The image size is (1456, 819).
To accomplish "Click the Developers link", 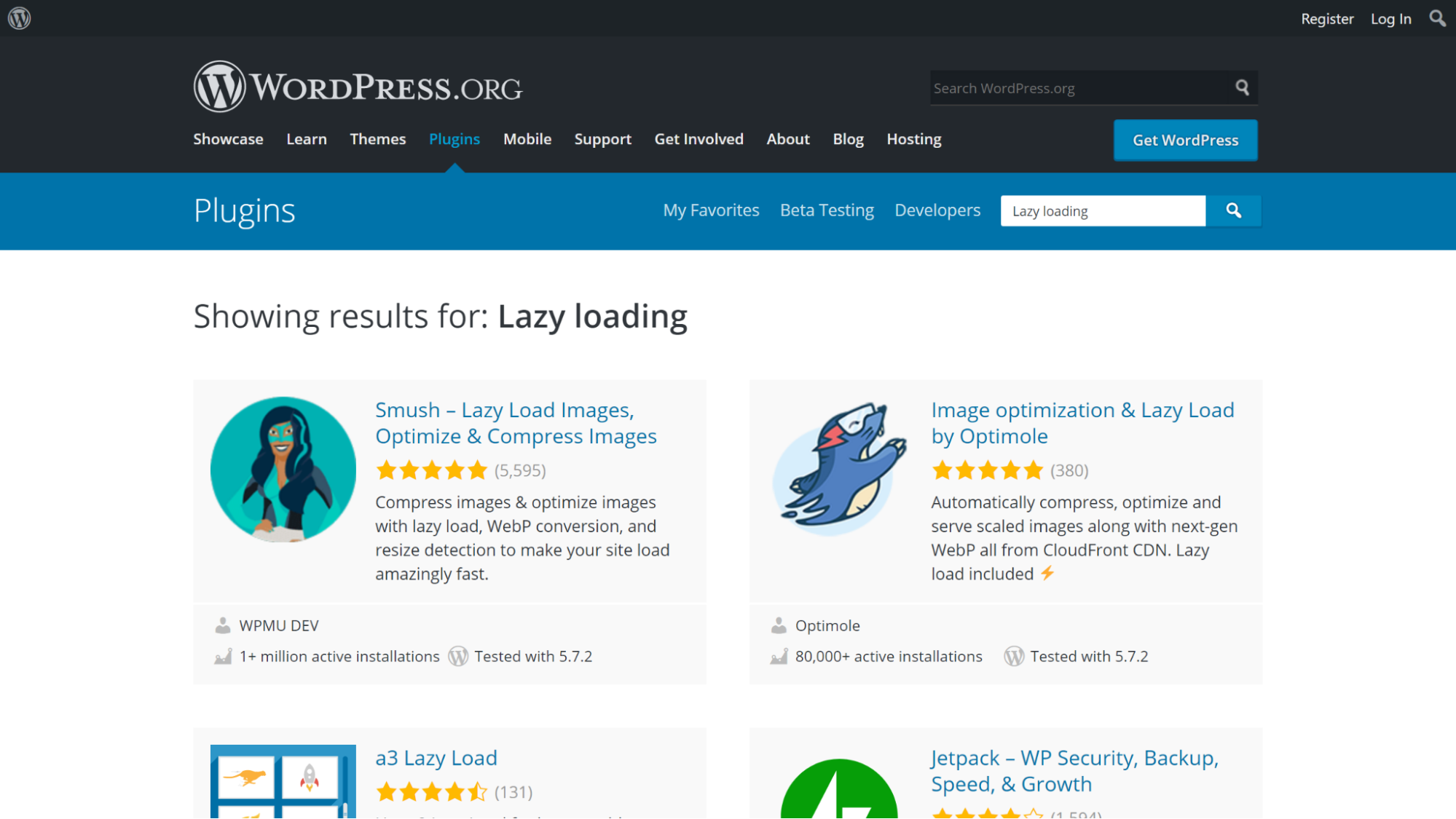I will (937, 210).
